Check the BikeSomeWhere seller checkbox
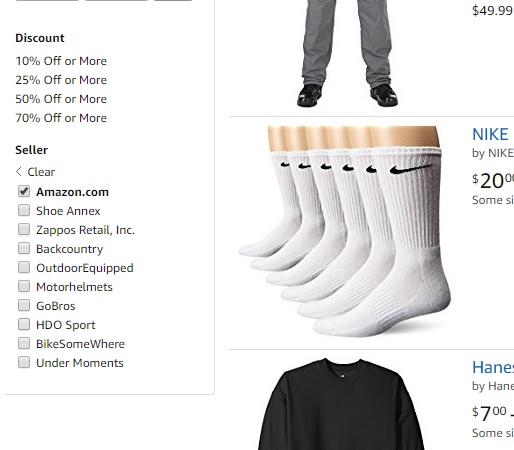This screenshot has width=514, height=450. click(x=24, y=343)
